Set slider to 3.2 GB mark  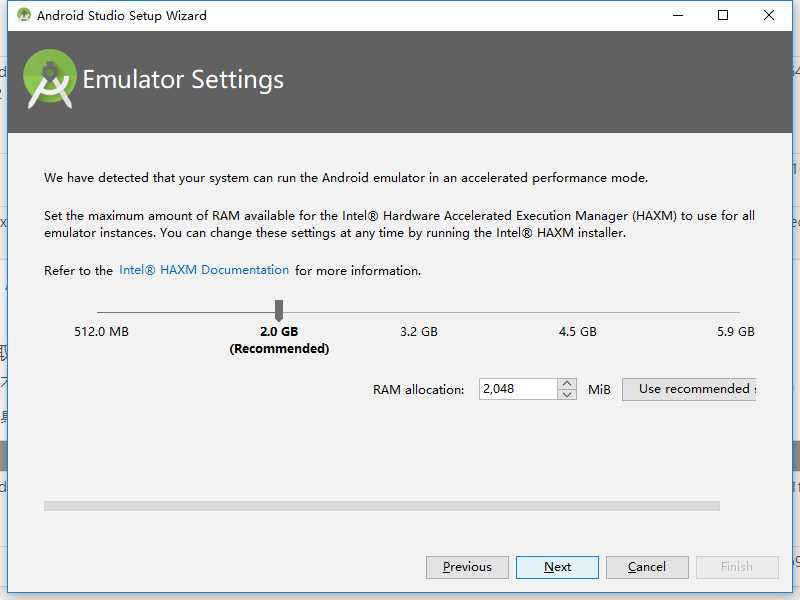coord(418,332)
